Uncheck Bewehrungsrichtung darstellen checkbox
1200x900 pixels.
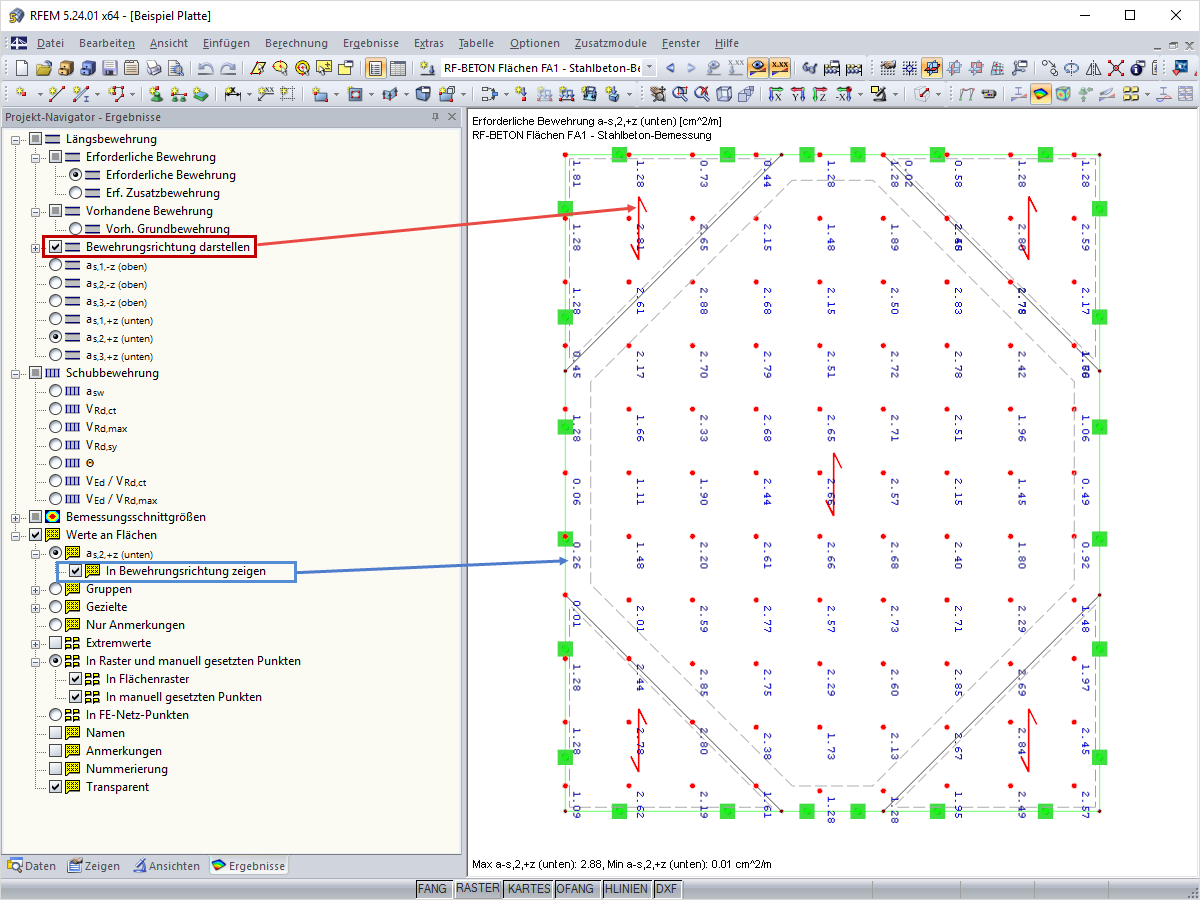(x=56, y=247)
